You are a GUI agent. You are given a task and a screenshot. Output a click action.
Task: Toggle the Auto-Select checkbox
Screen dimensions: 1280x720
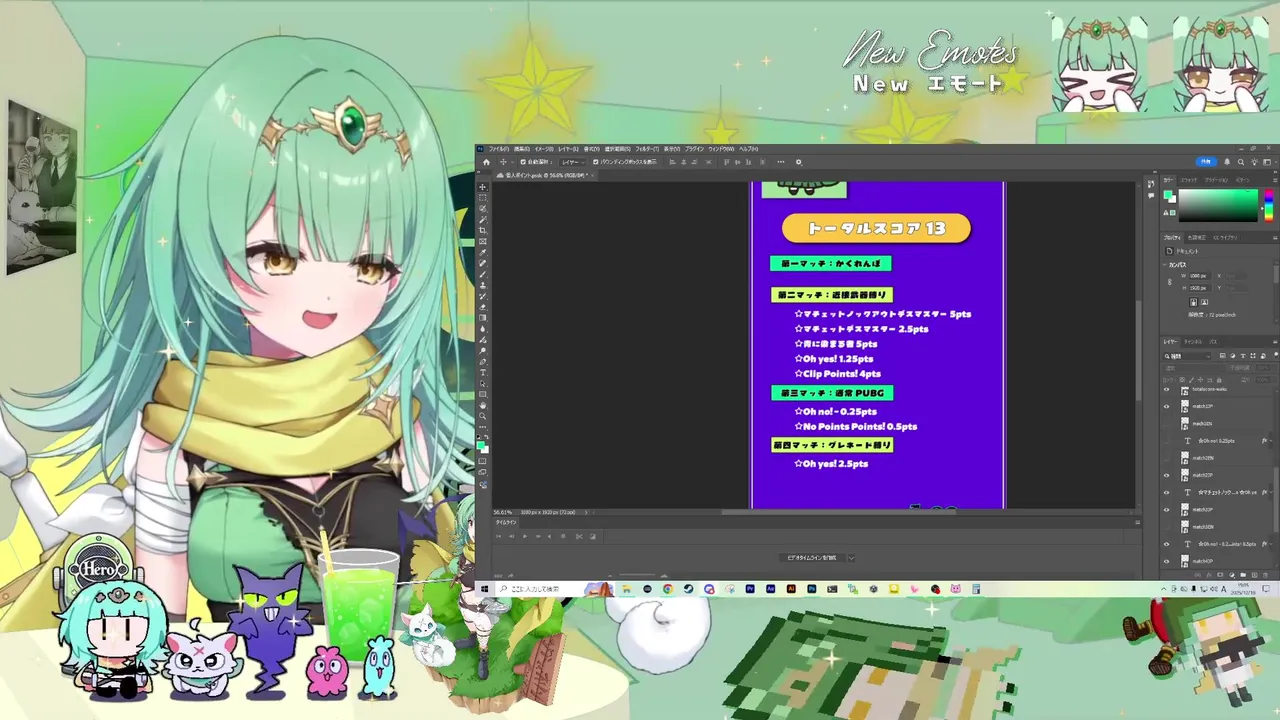[523, 162]
